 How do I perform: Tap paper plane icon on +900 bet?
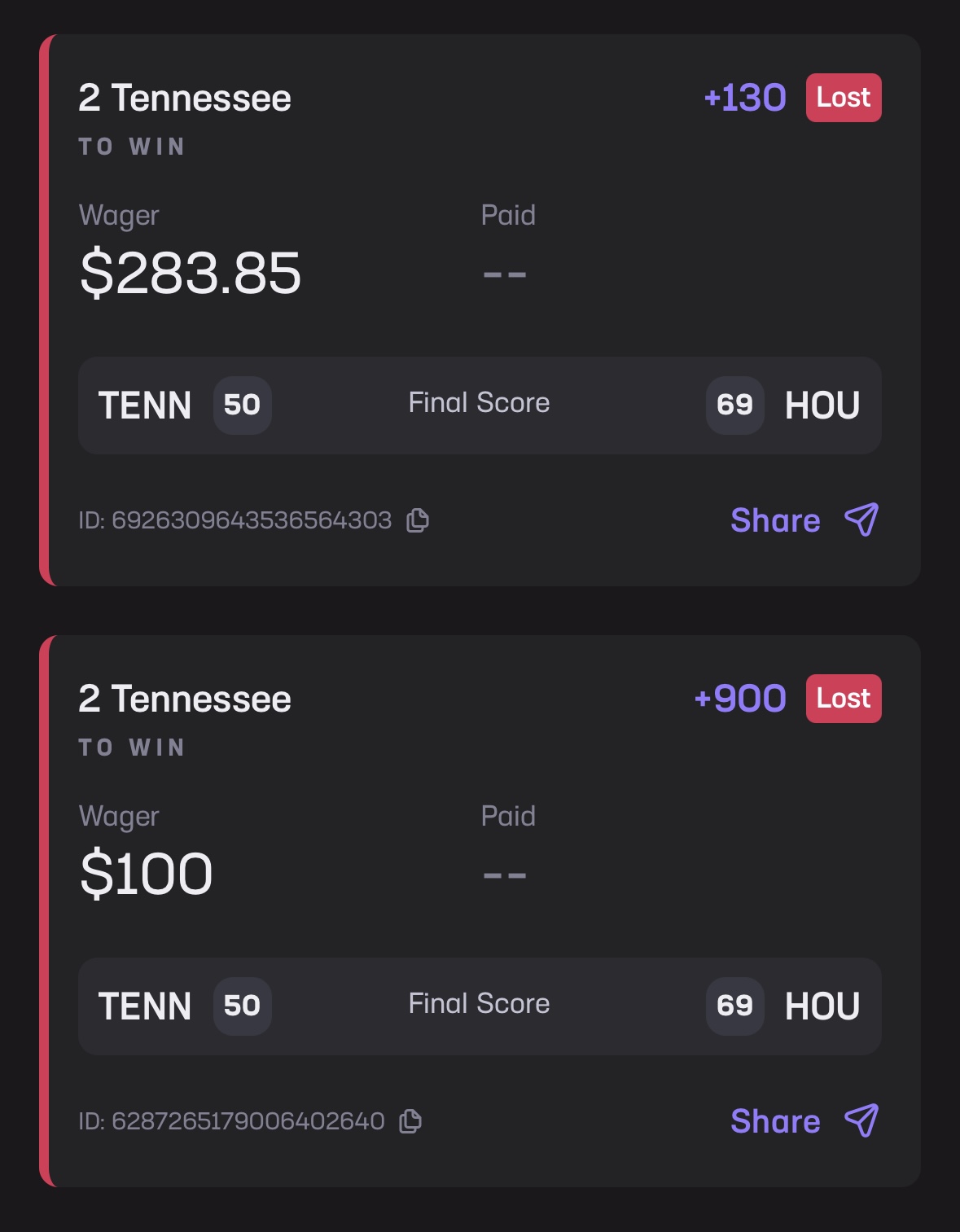(861, 1120)
